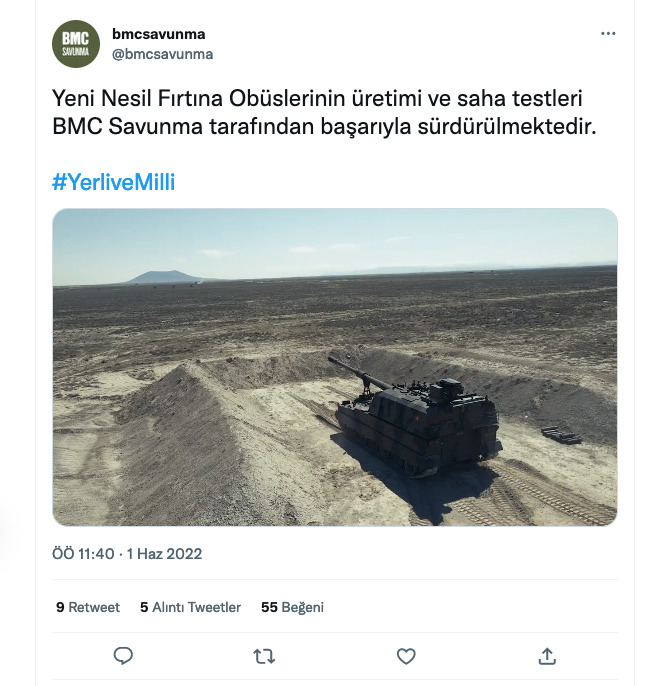Open the reply comment icon

(x=123, y=656)
